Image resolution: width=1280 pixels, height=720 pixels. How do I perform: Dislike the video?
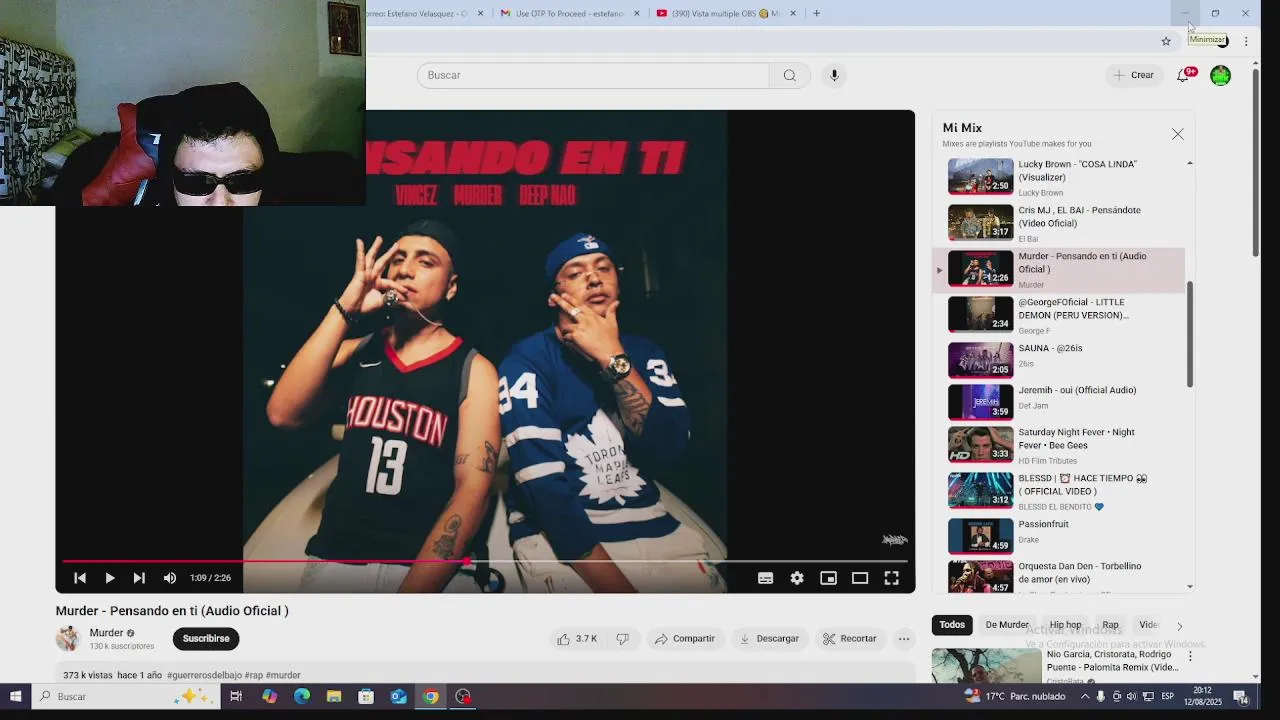[623, 638]
